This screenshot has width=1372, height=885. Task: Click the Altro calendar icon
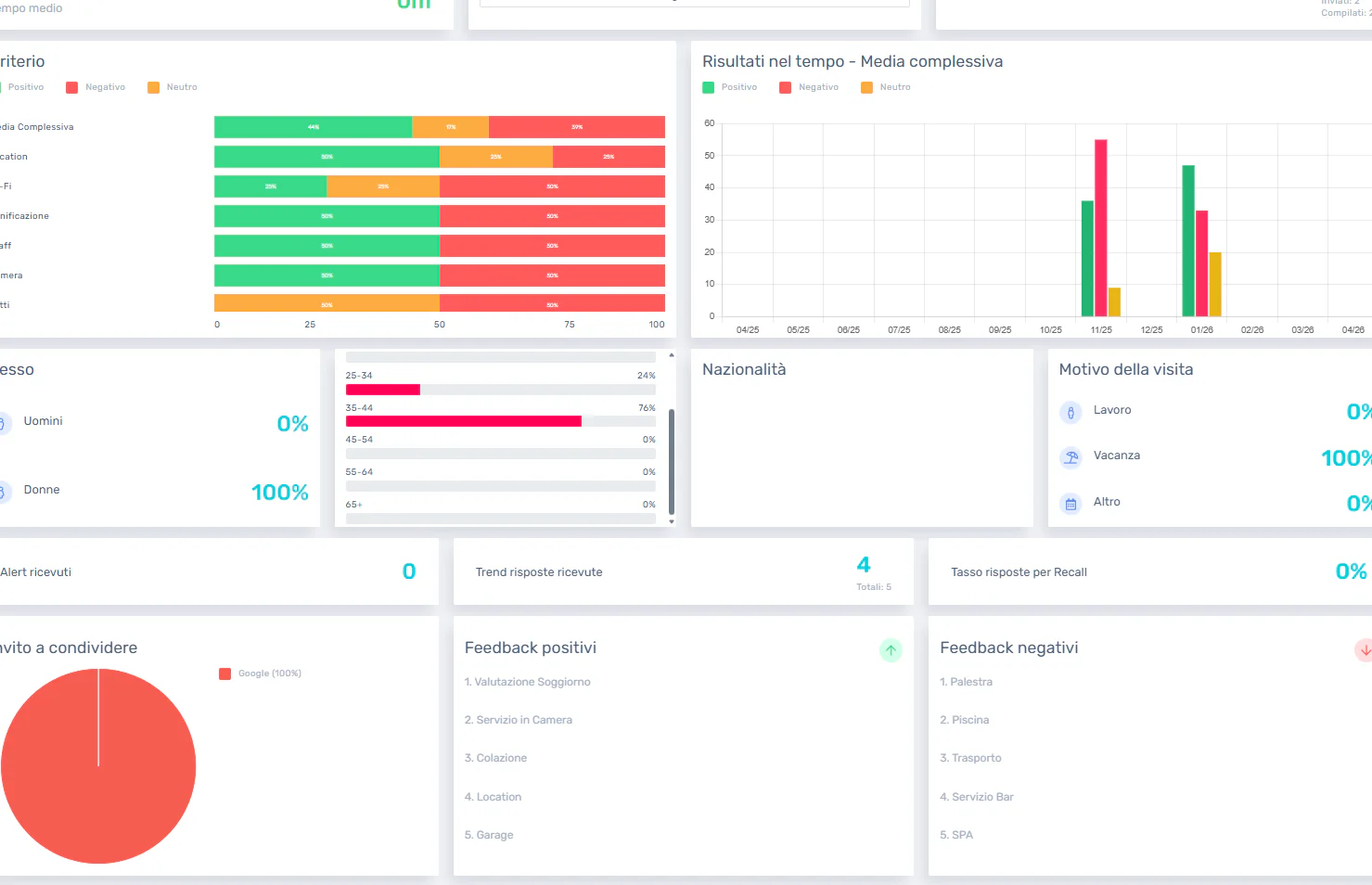point(1071,504)
